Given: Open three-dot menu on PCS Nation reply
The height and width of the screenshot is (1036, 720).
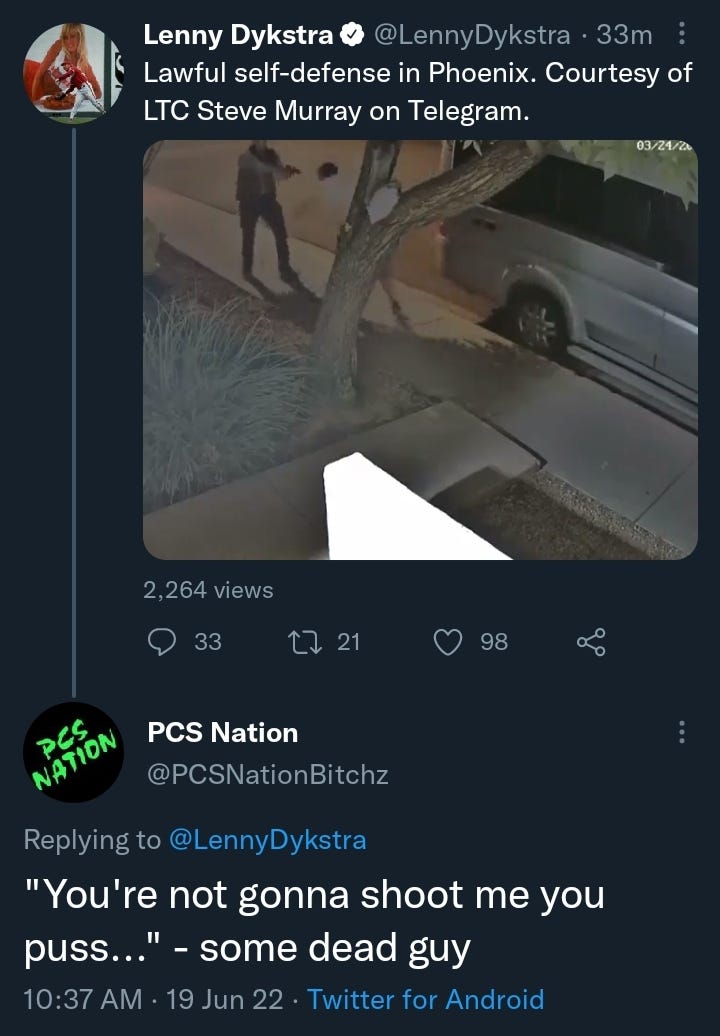Looking at the screenshot, I should [x=682, y=732].
